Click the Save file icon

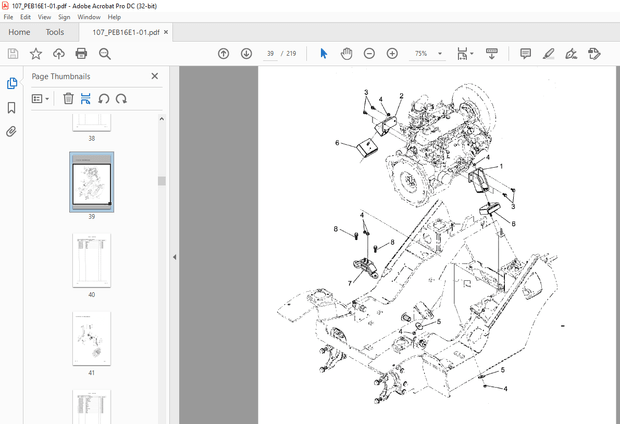coord(13,54)
